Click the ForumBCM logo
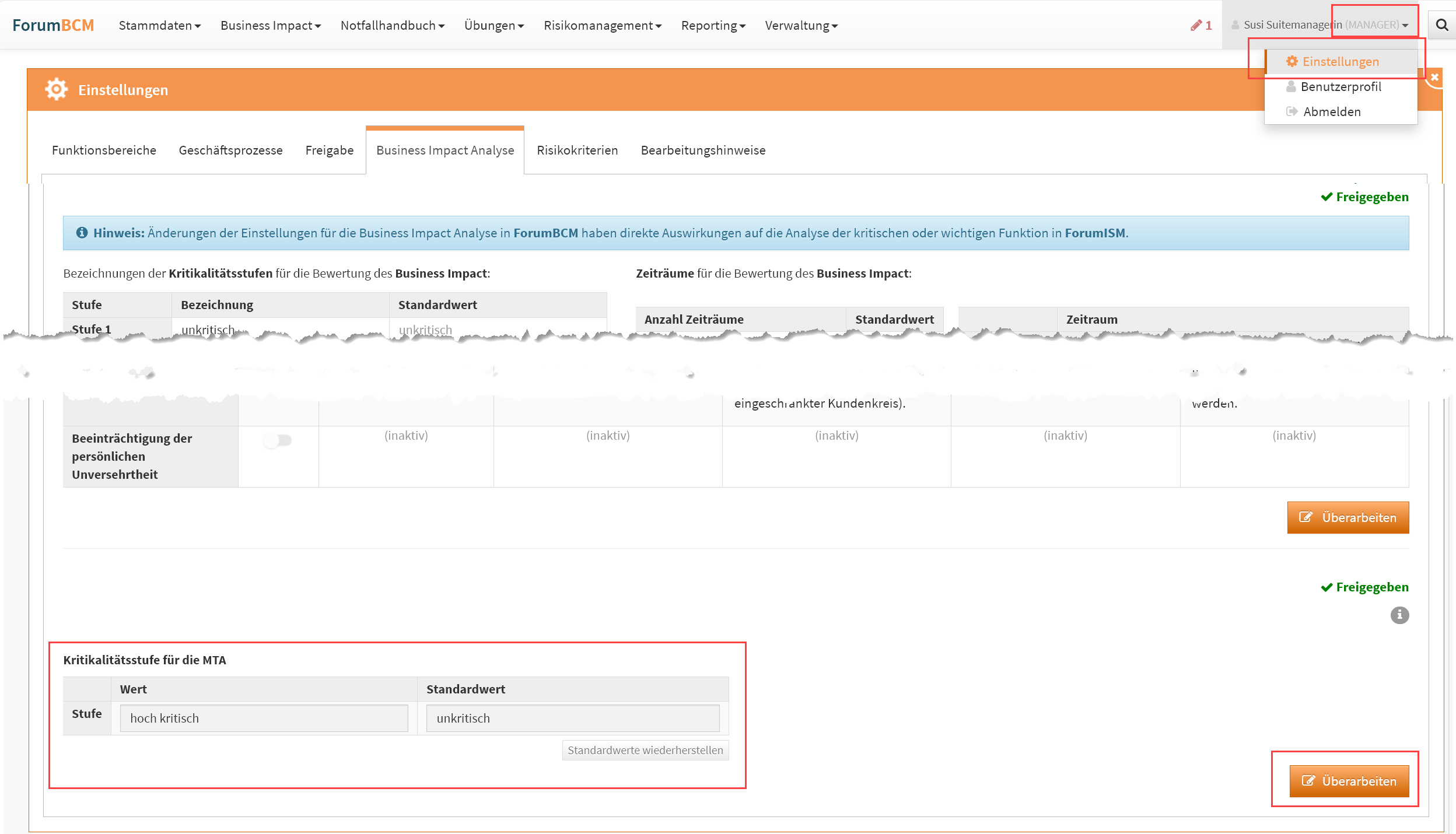Image resolution: width=1456 pixels, height=834 pixels. click(53, 25)
